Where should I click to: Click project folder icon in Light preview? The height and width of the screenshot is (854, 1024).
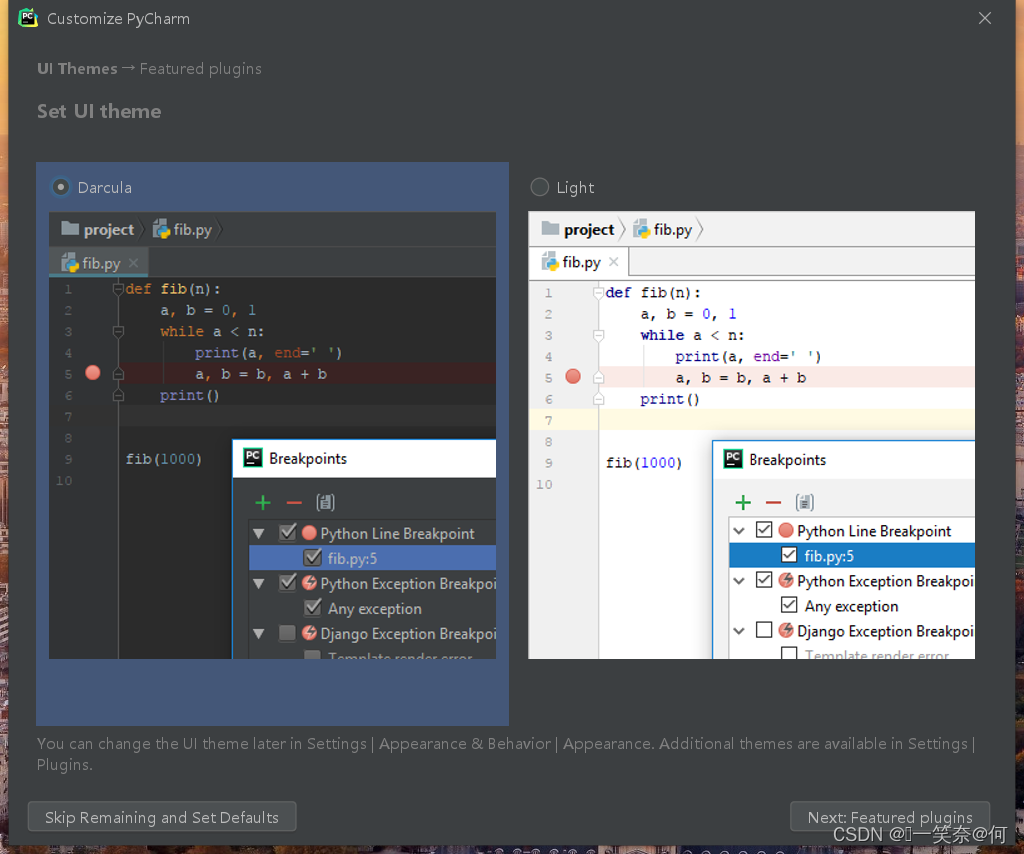(x=551, y=229)
